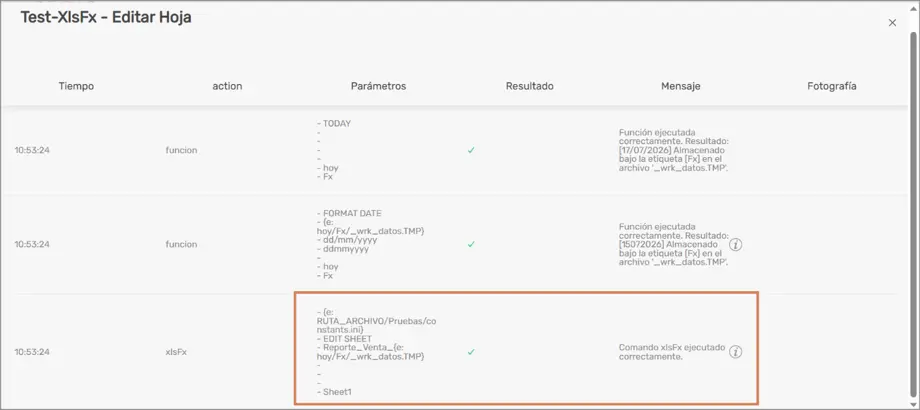This screenshot has width=920, height=410.
Task: Click the Mensaje column header
Action: 681,86
